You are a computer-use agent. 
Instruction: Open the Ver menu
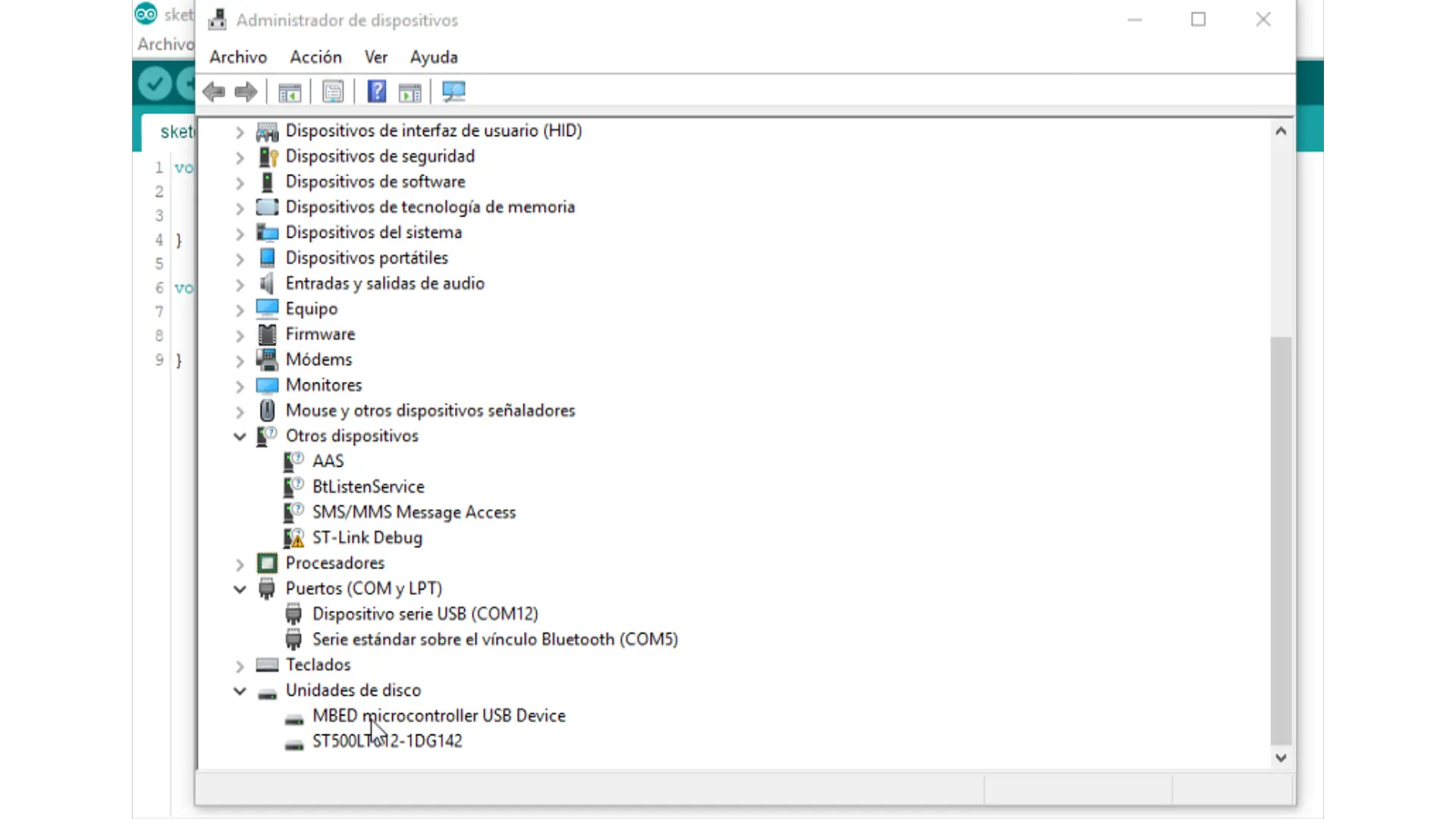point(375,57)
